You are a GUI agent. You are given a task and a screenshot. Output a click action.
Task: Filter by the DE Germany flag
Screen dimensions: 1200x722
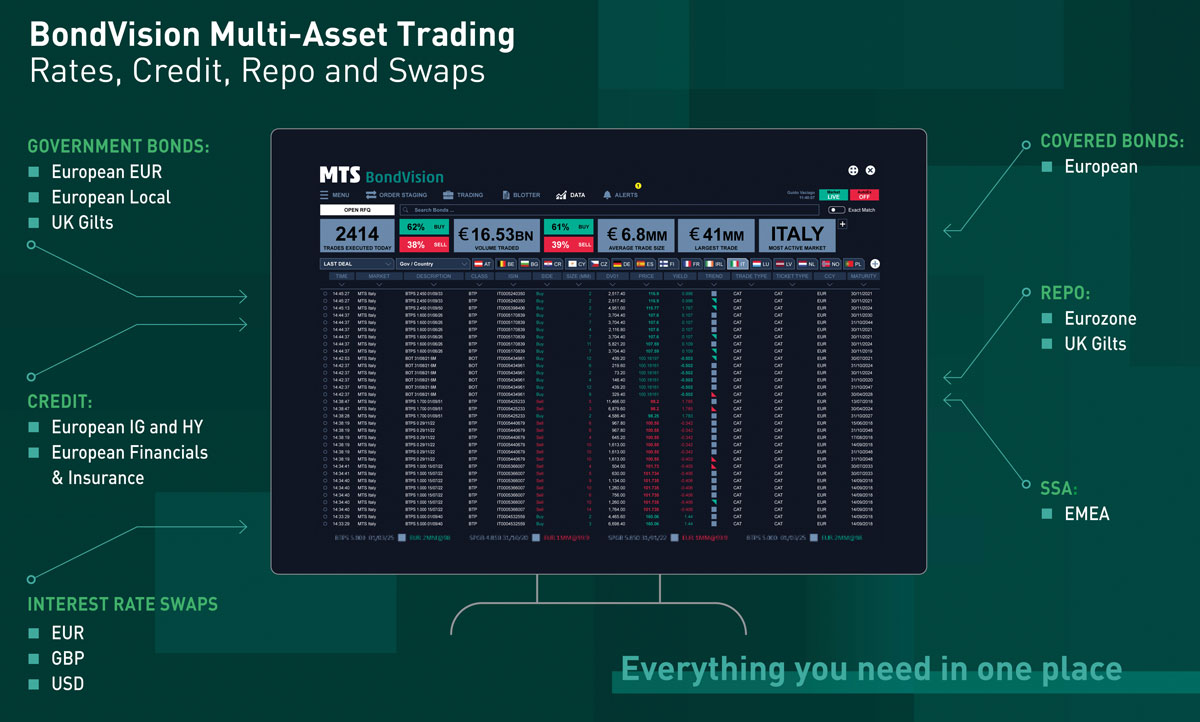[x=623, y=264]
